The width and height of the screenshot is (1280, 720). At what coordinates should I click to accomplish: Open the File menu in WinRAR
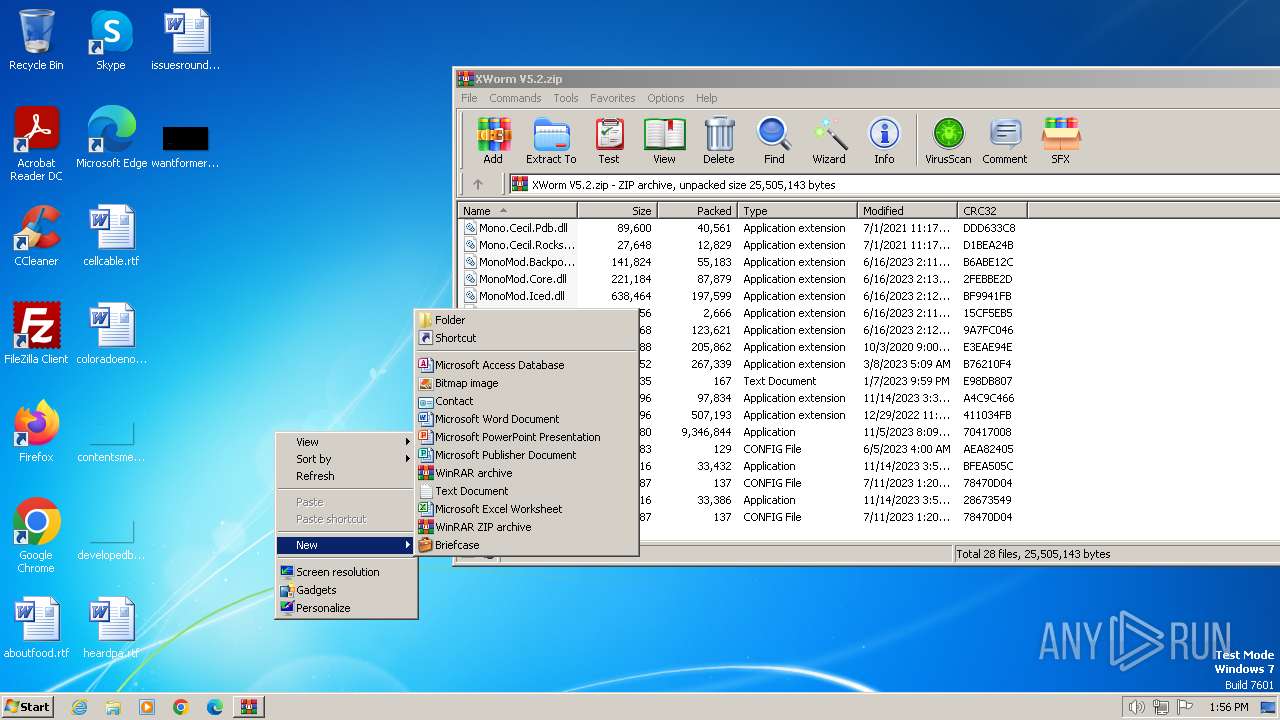click(468, 98)
